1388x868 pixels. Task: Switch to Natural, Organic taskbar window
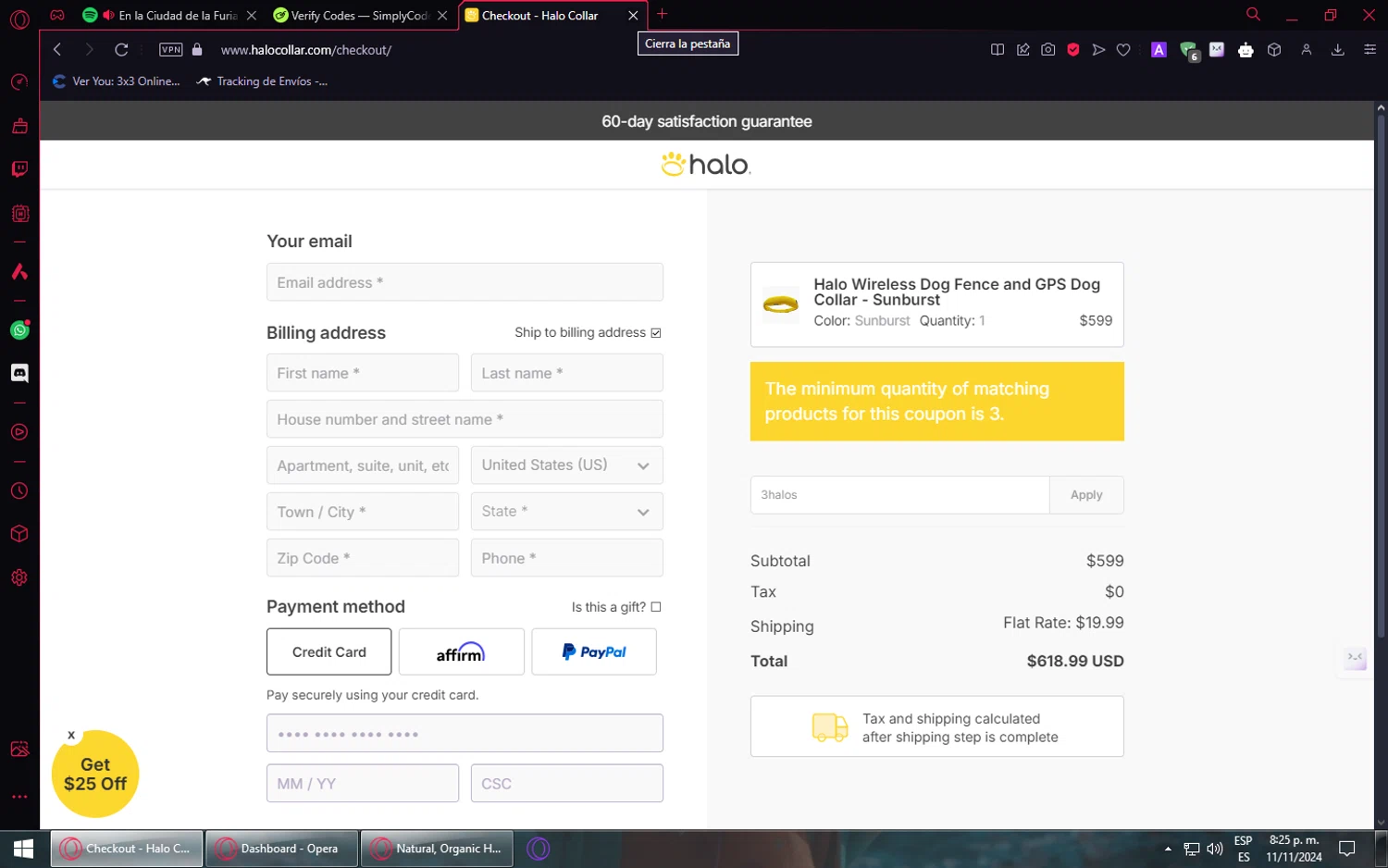coord(437,849)
